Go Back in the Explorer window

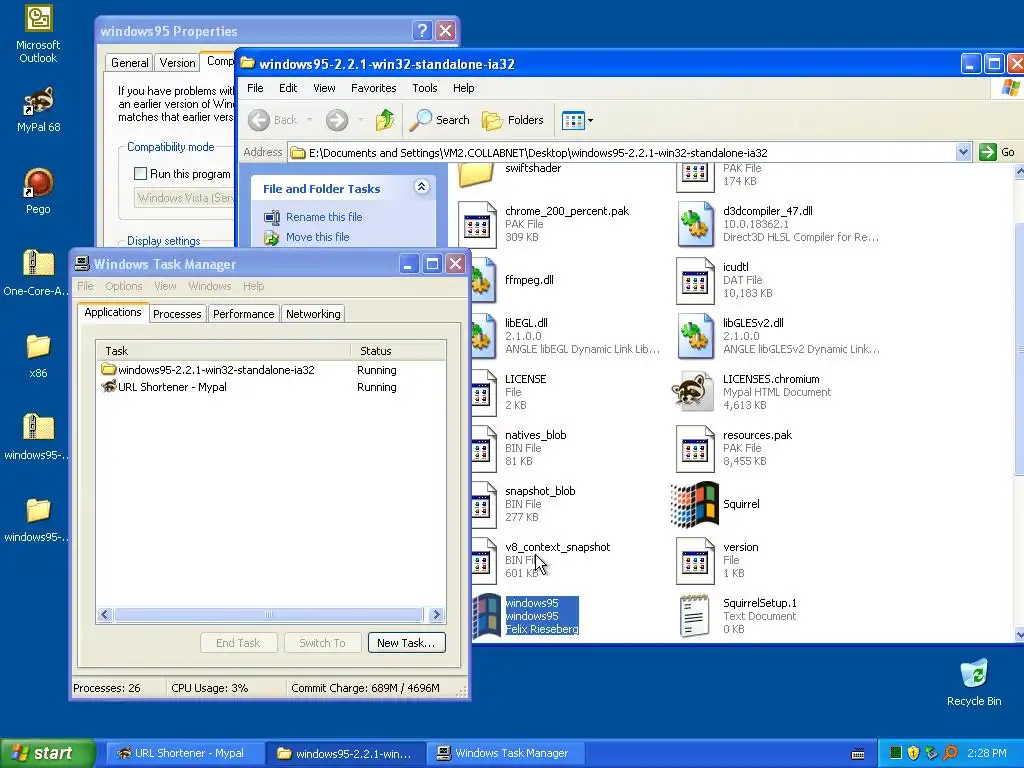[273, 120]
